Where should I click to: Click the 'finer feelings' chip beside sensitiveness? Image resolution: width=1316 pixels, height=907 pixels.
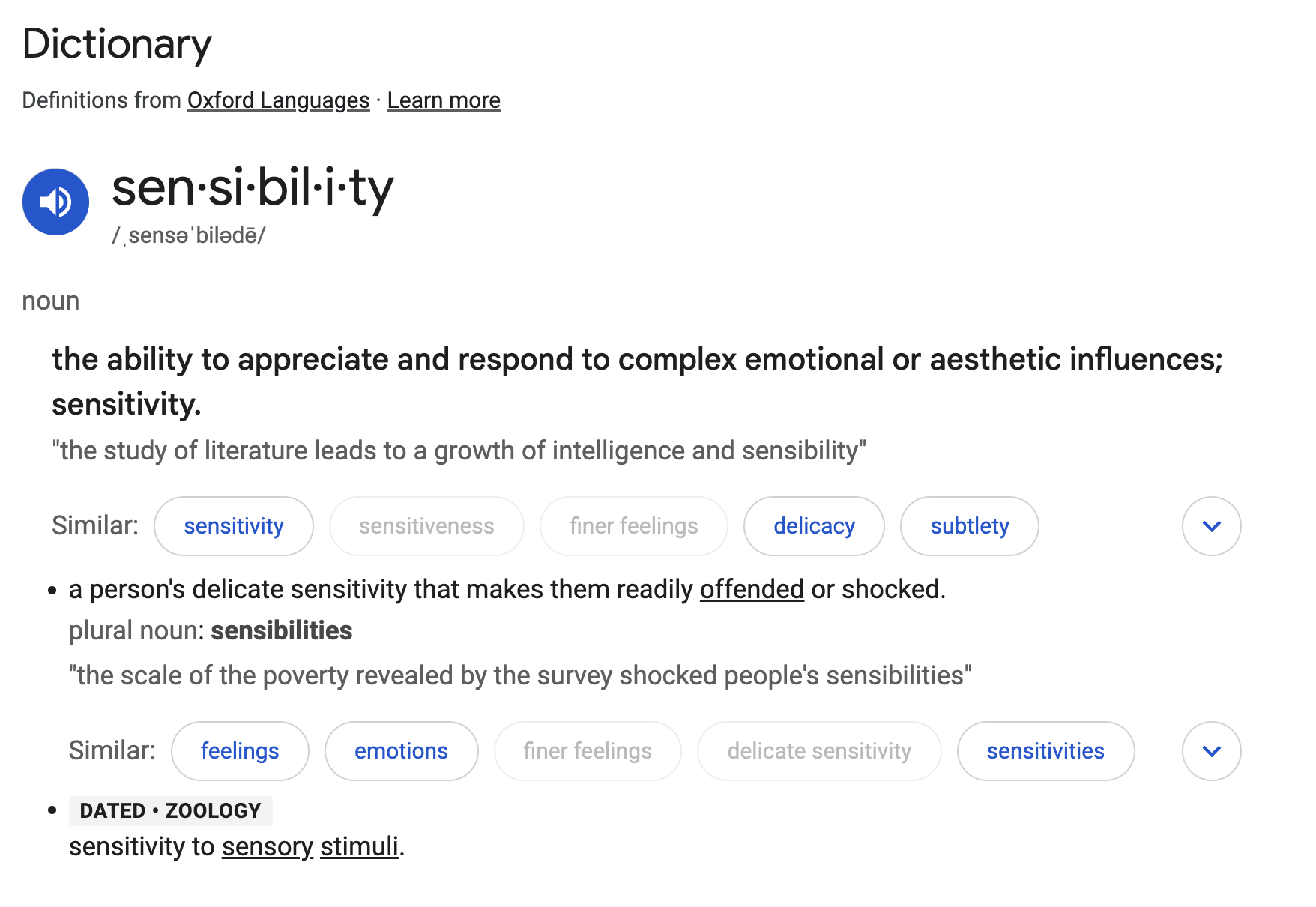(x=633, y=526)
